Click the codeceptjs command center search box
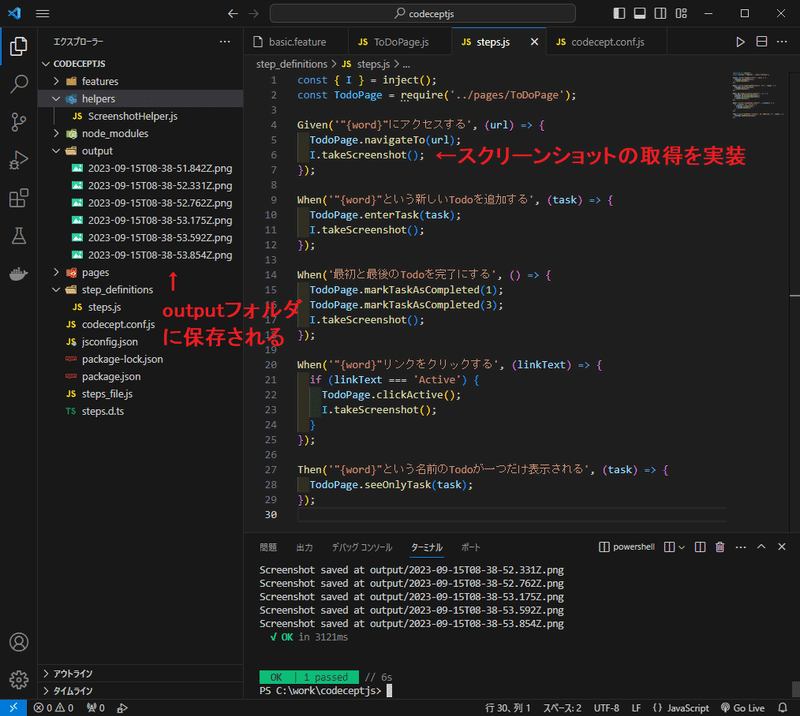 pyautogui.click(x=422, y=14)
